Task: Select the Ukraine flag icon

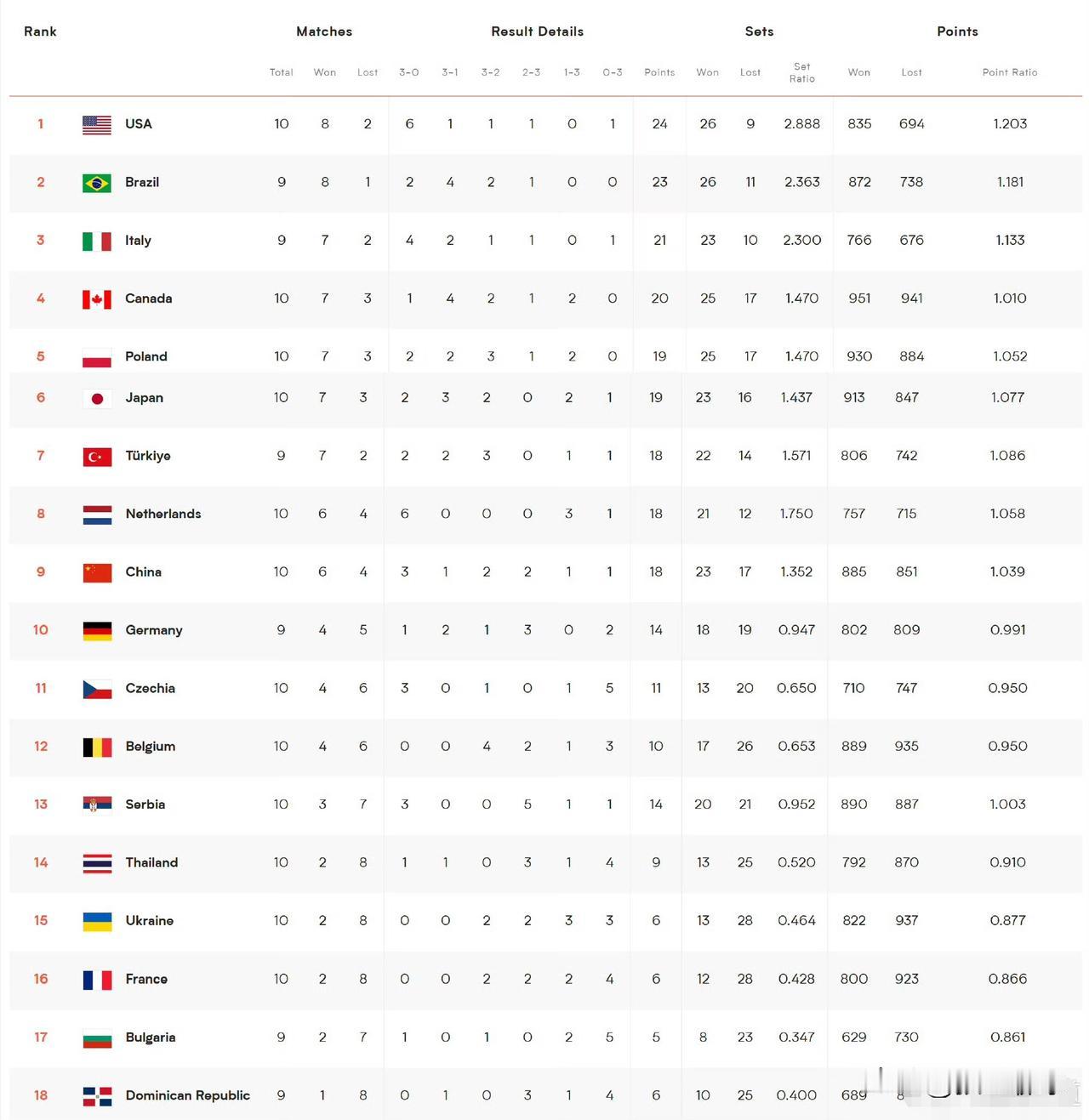Action: coord(97,921)
